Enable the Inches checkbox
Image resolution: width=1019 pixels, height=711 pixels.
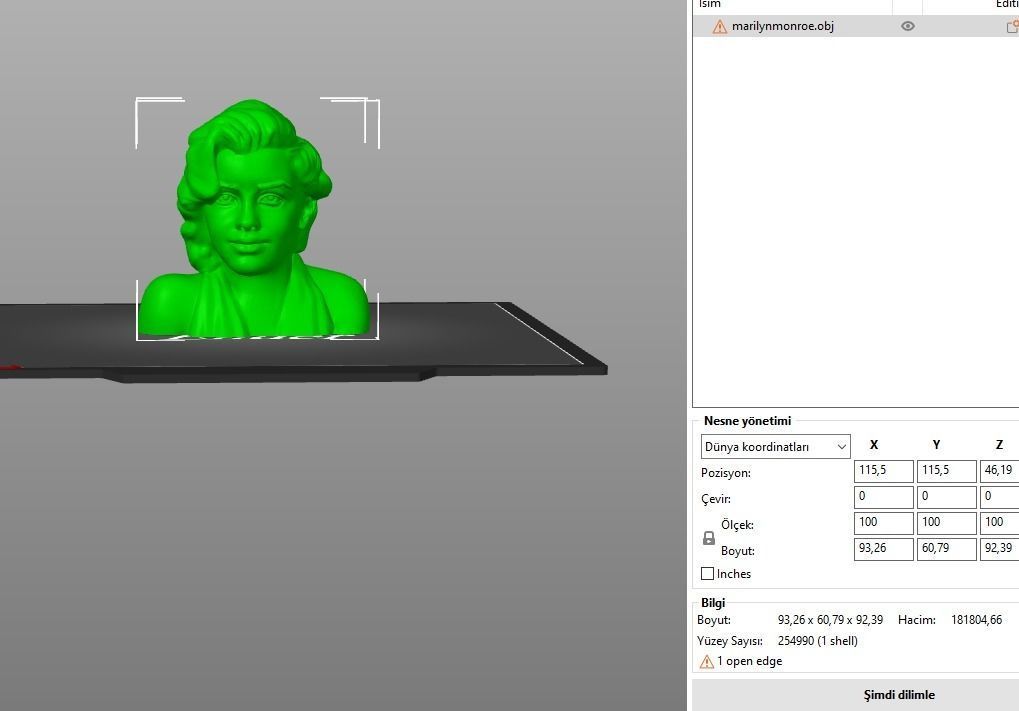708,574
